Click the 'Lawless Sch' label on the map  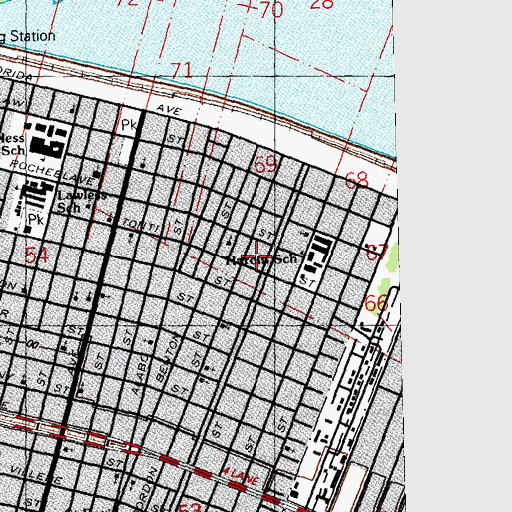point(82,201)
